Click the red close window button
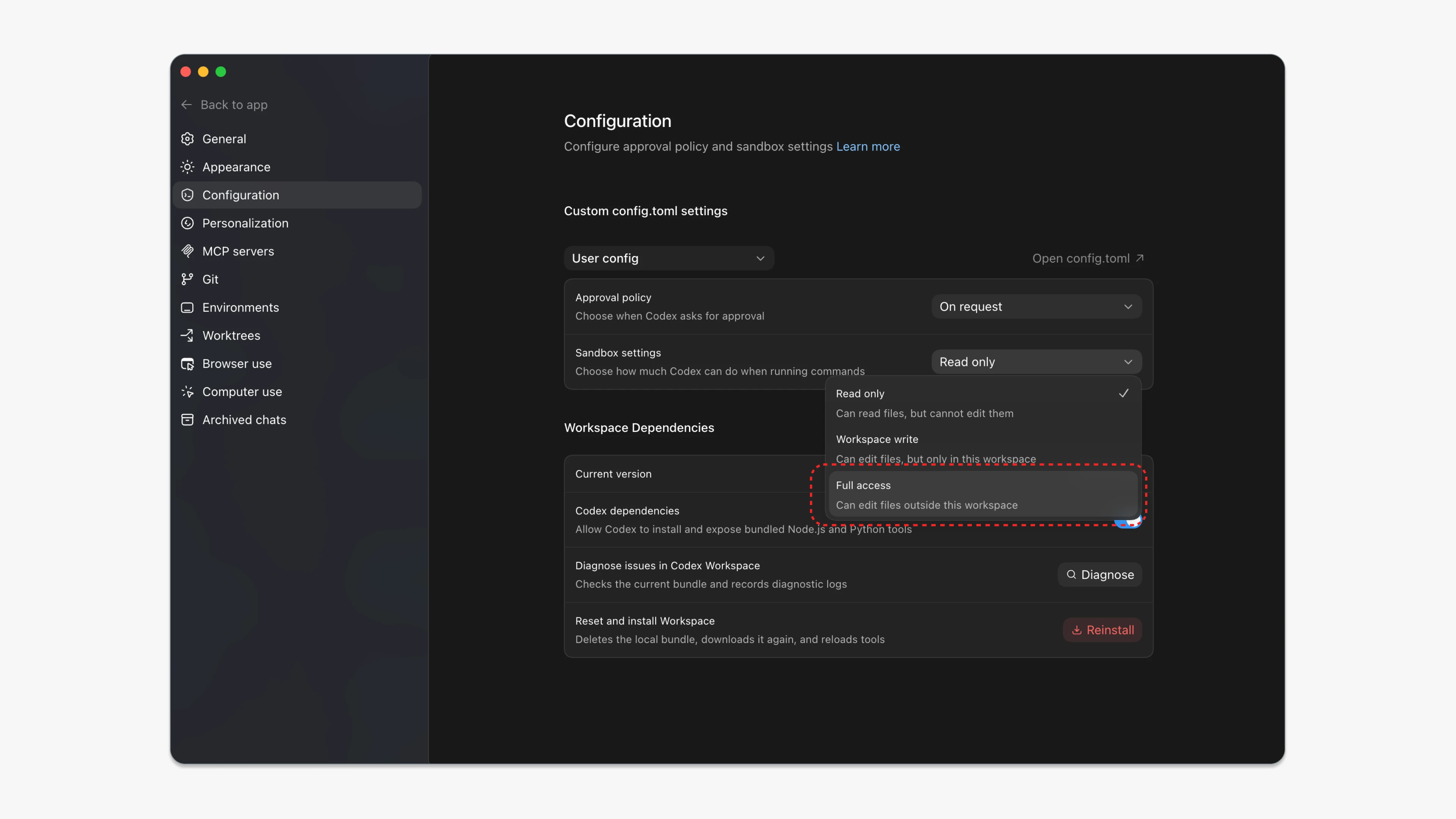 (185, 72)
